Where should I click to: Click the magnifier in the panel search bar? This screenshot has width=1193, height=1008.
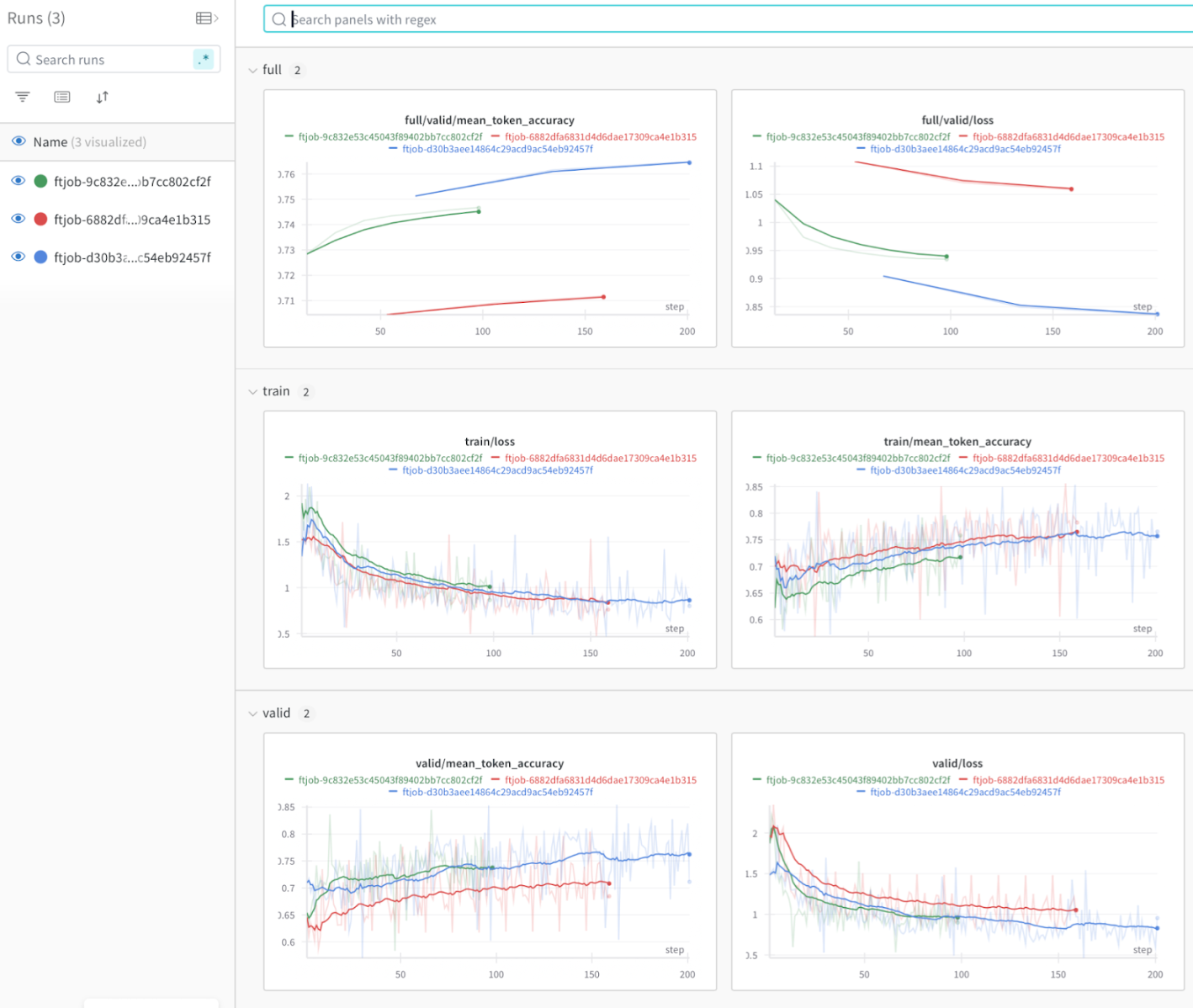click(278, 19)
